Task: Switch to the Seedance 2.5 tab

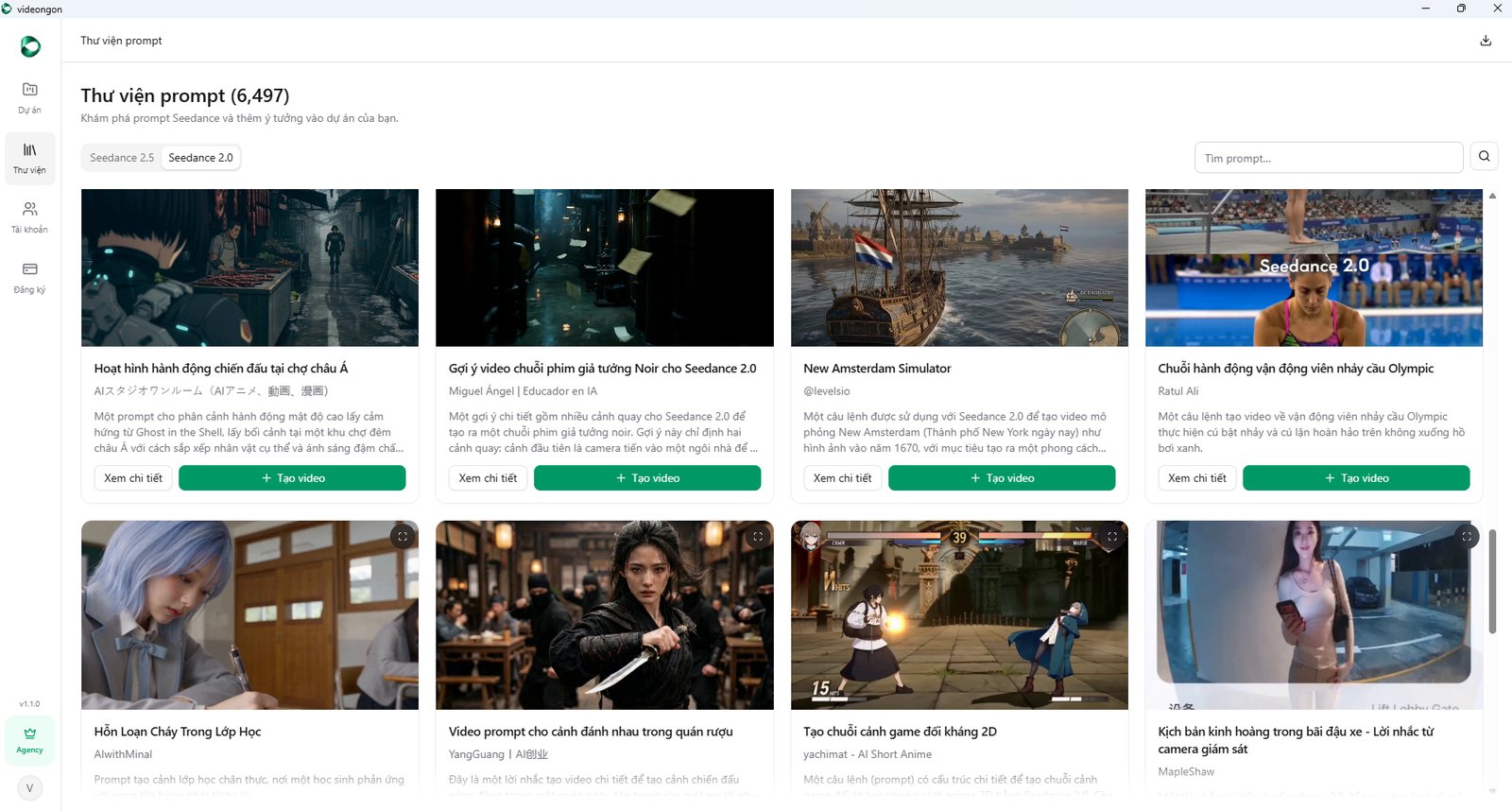Action: tap(122, 158)
